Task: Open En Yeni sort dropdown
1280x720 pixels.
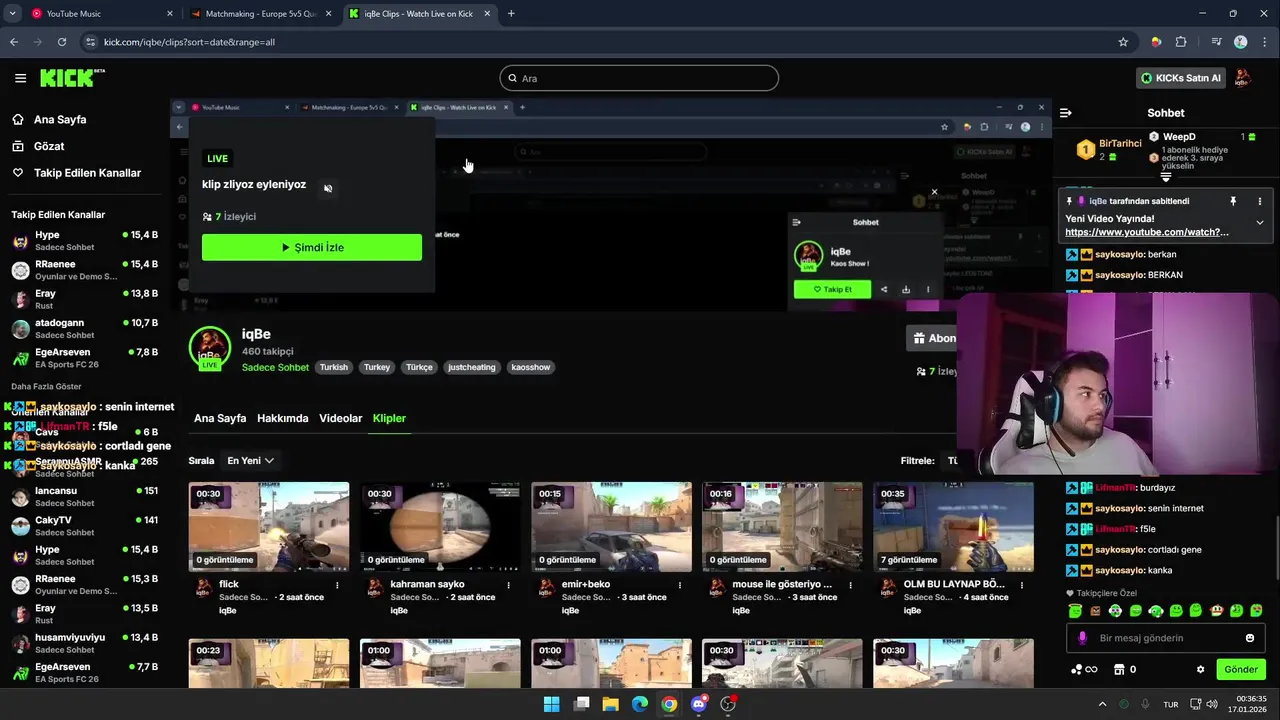Action: tap(250, 461)
